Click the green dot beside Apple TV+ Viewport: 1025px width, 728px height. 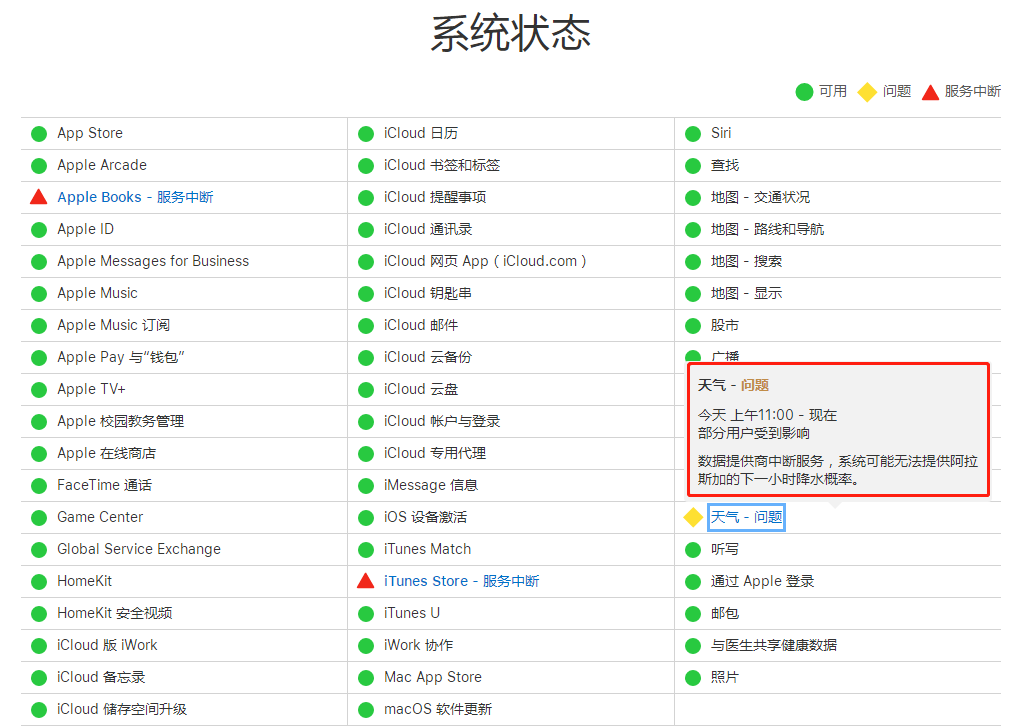39,389
